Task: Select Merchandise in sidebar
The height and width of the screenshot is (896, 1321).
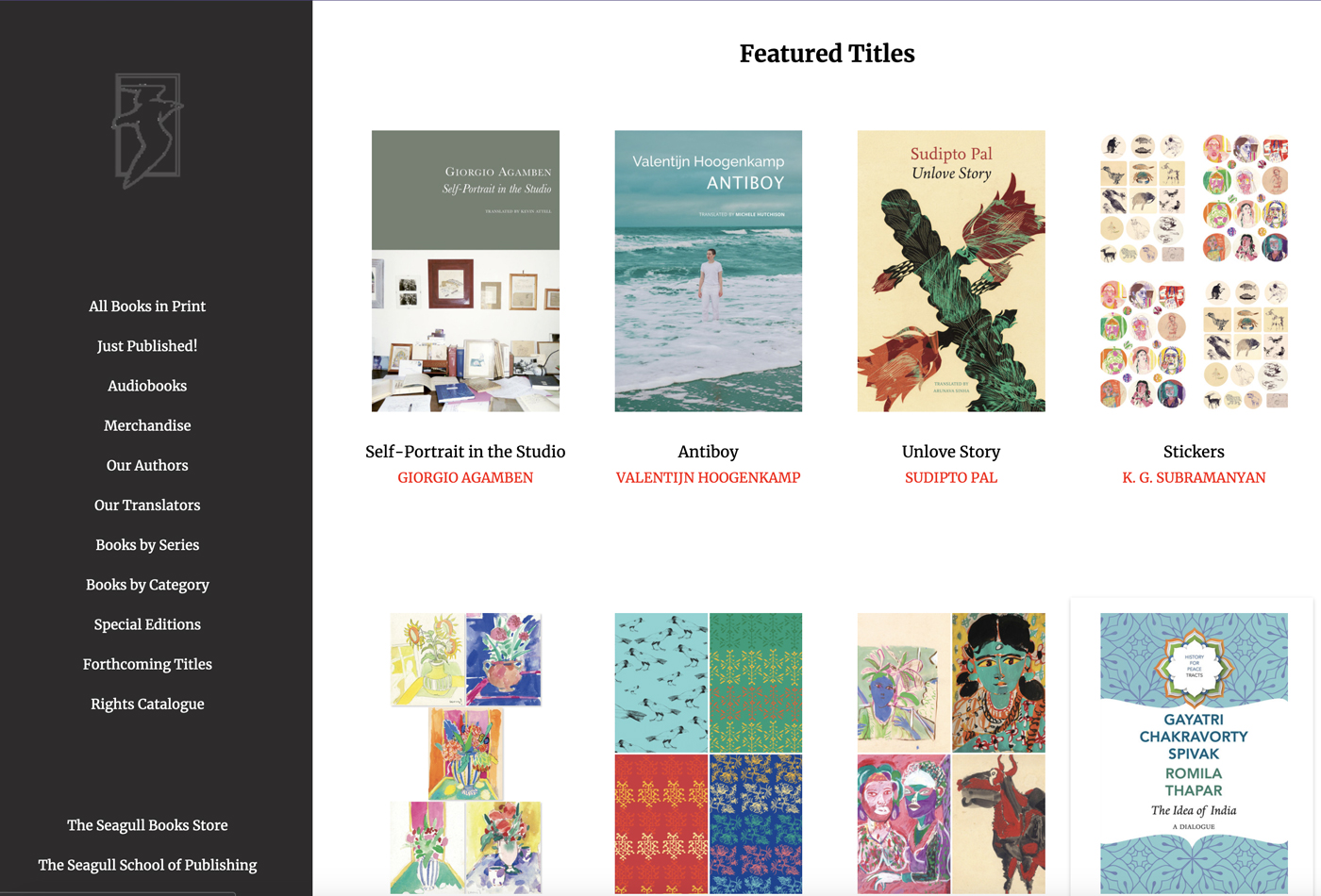Action: click(x=147, y=425)
